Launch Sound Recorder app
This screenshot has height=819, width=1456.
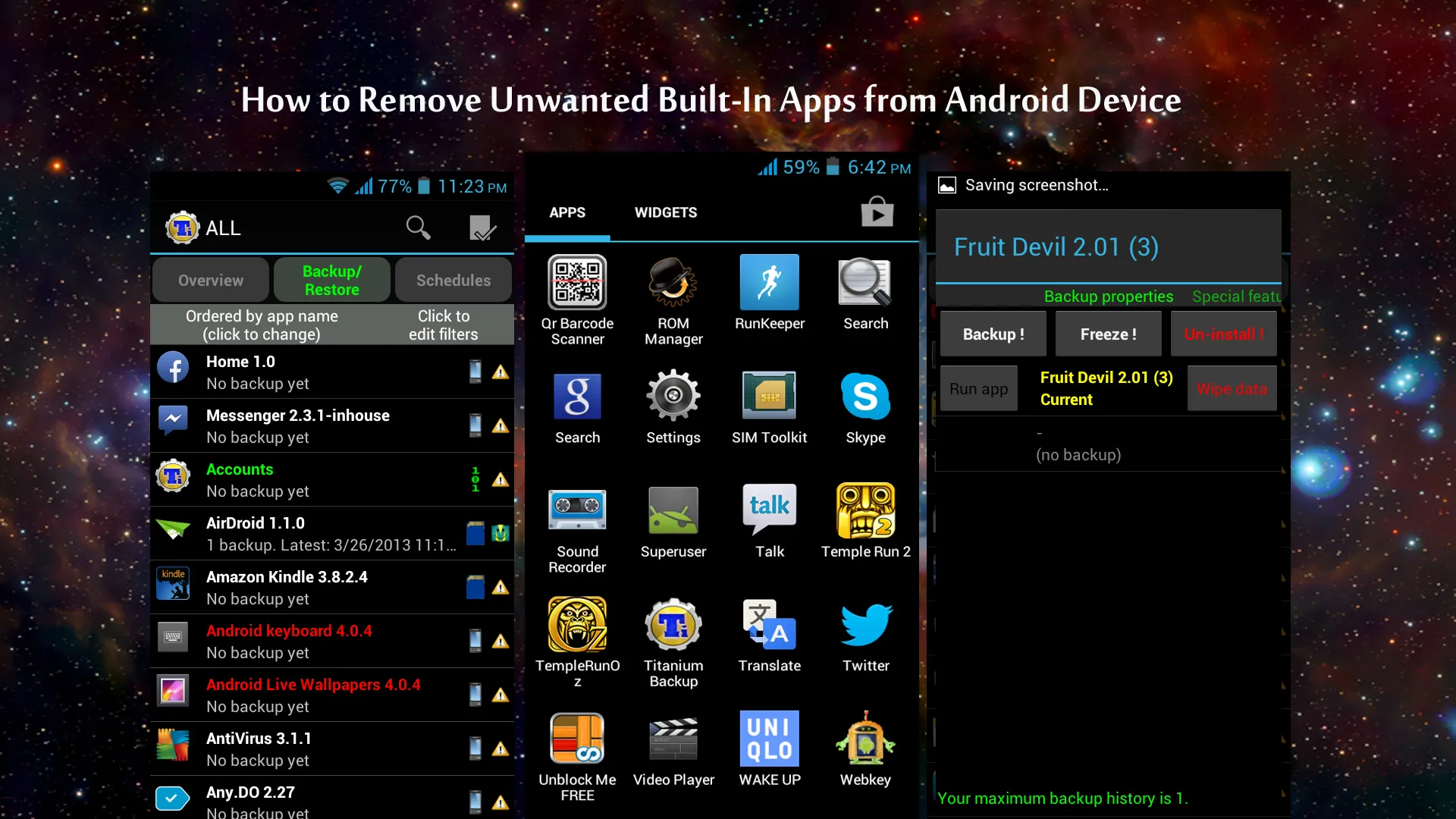point(577,529)
